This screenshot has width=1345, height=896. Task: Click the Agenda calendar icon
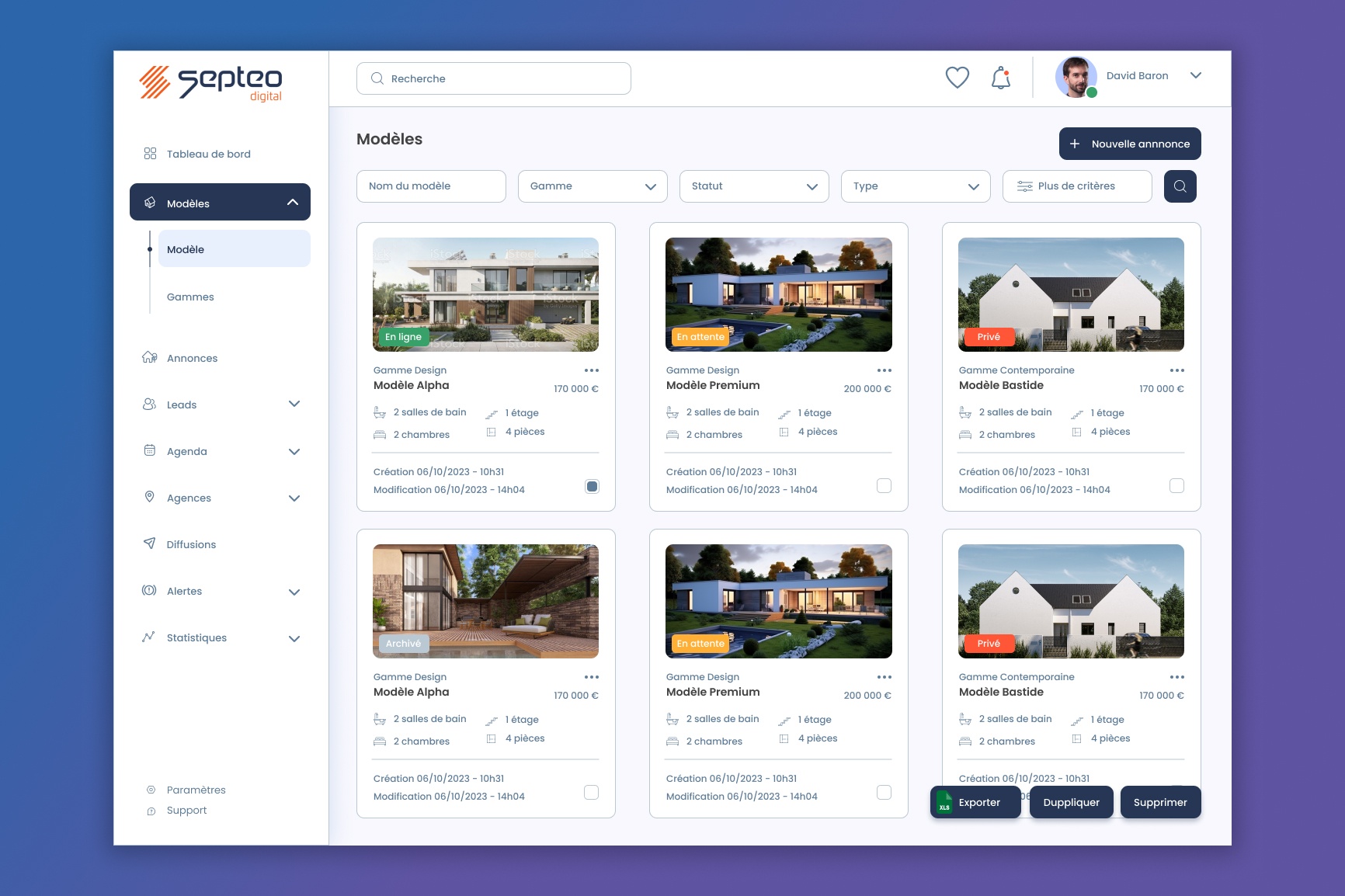click(150, 450)
